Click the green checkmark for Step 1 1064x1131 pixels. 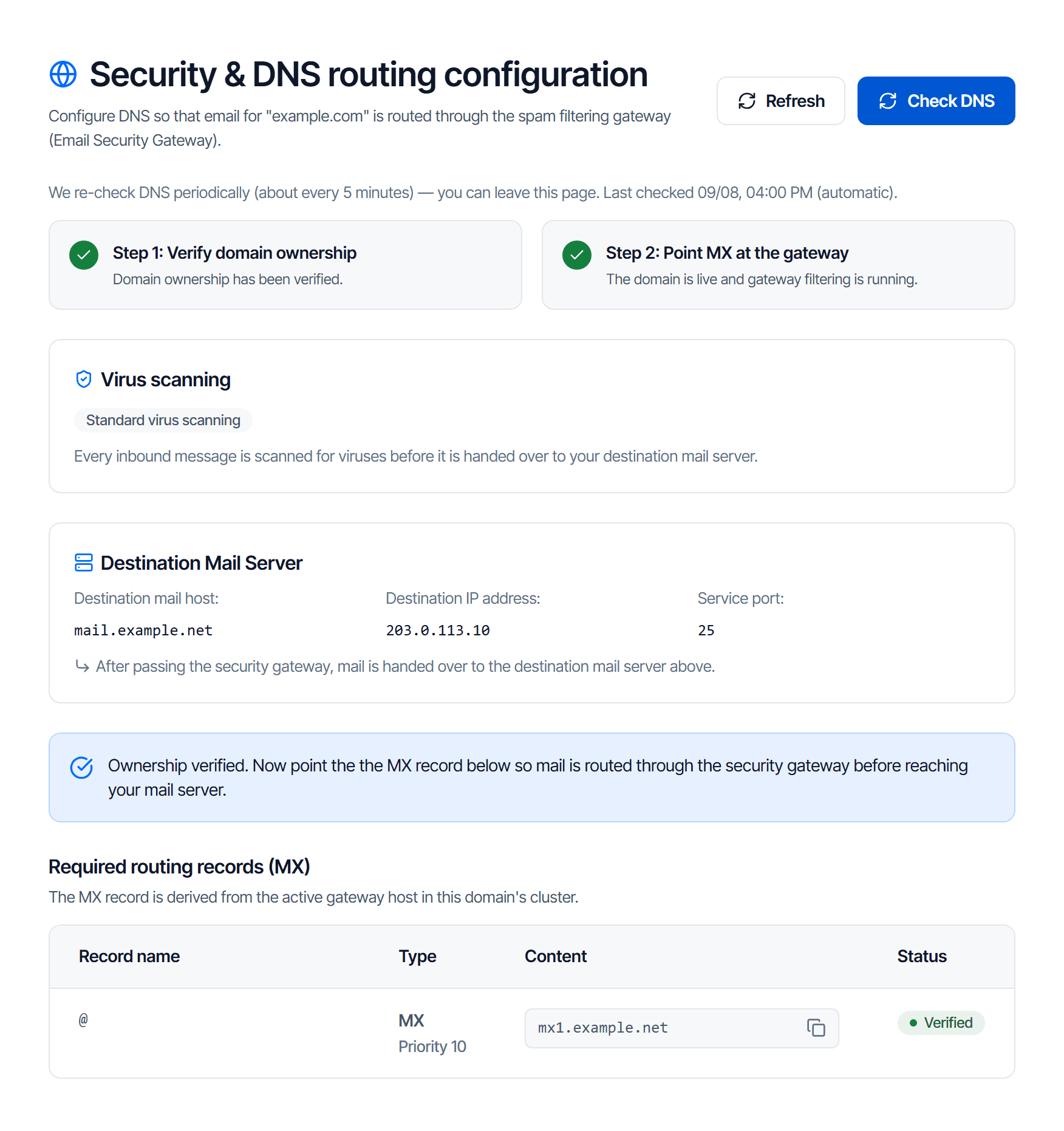[84, 255]
